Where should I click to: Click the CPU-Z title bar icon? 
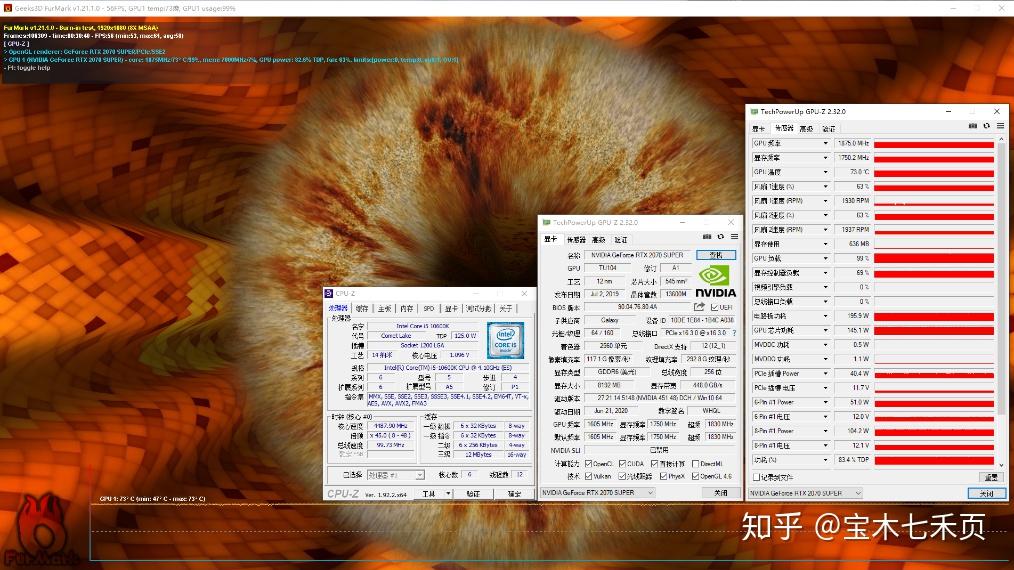(x=329, y=293)
